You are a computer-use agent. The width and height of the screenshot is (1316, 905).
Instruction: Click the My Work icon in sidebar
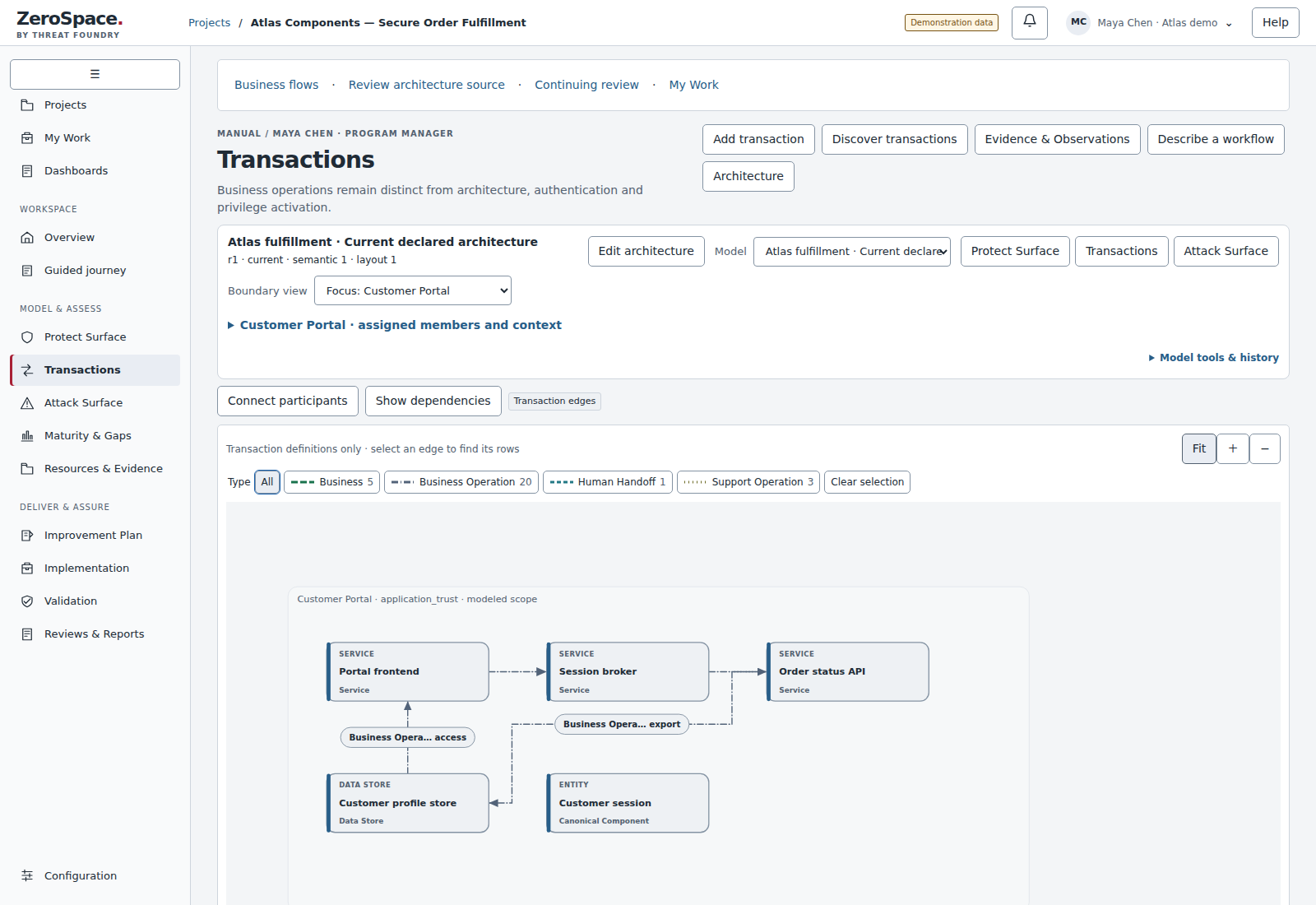(x=27, y=138)
